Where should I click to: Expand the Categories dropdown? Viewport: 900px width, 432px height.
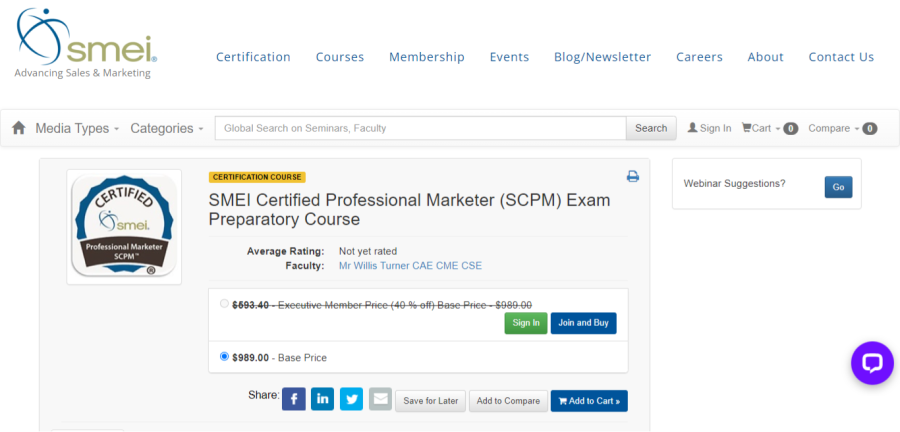pyautogui.click(x=167, y=129)
